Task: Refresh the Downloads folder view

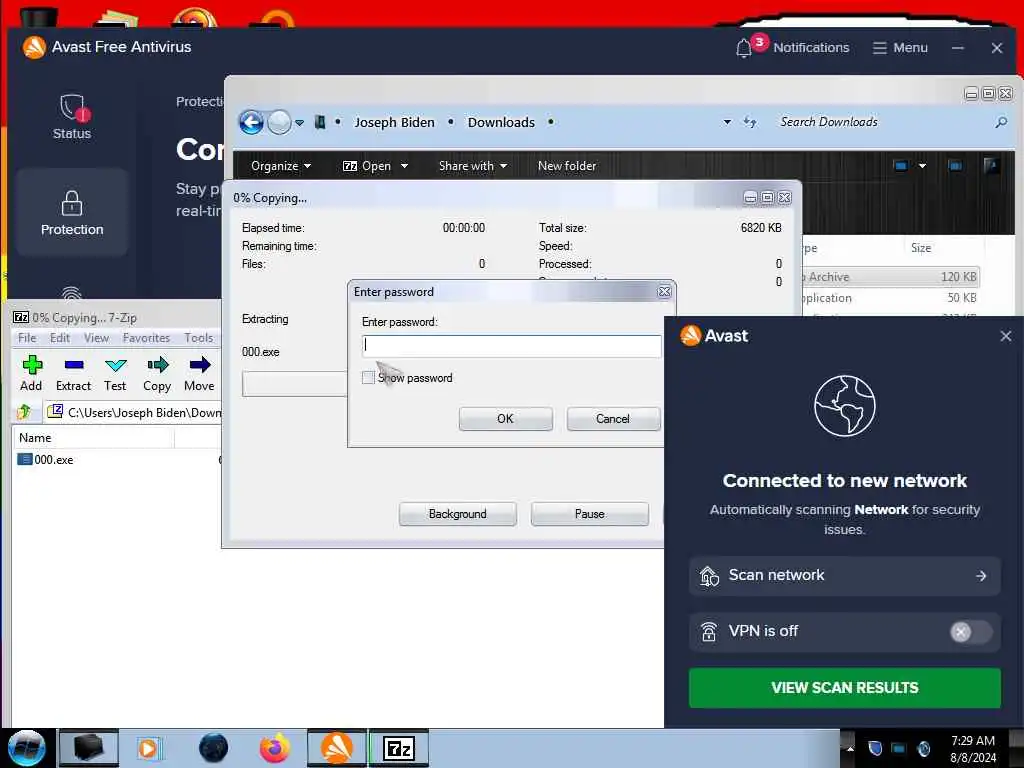Action: click(x=750, y=122)
